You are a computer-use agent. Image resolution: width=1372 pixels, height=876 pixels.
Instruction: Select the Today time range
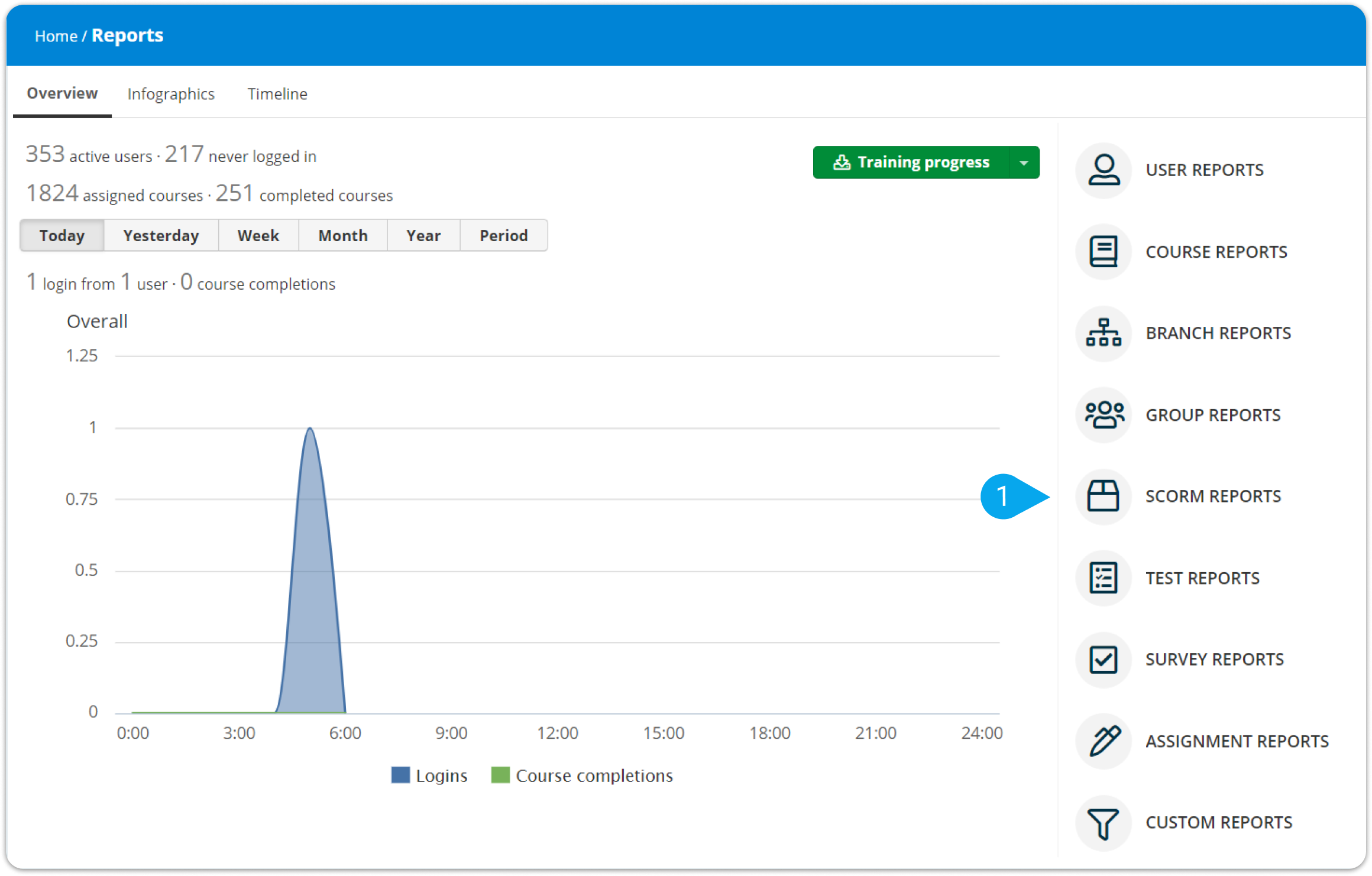pos(62,235)
